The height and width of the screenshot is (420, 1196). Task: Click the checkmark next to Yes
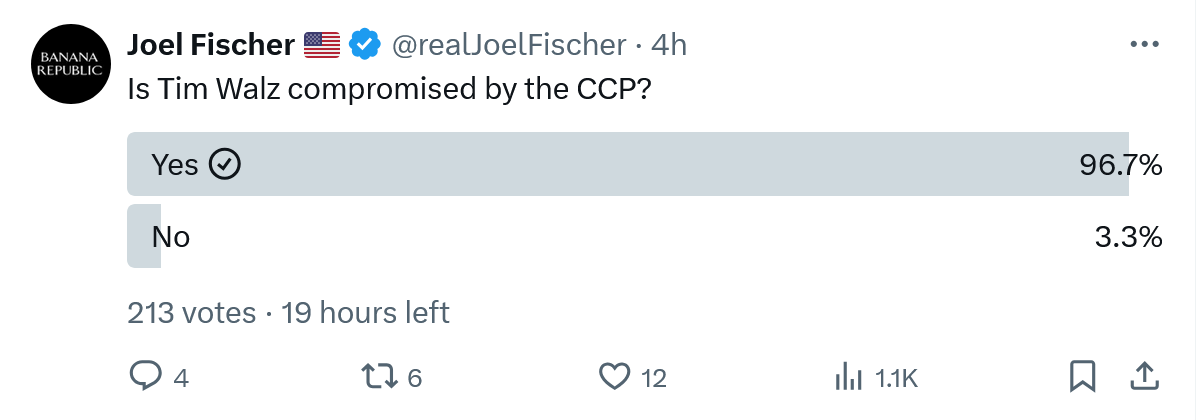[x=225, y=164]
